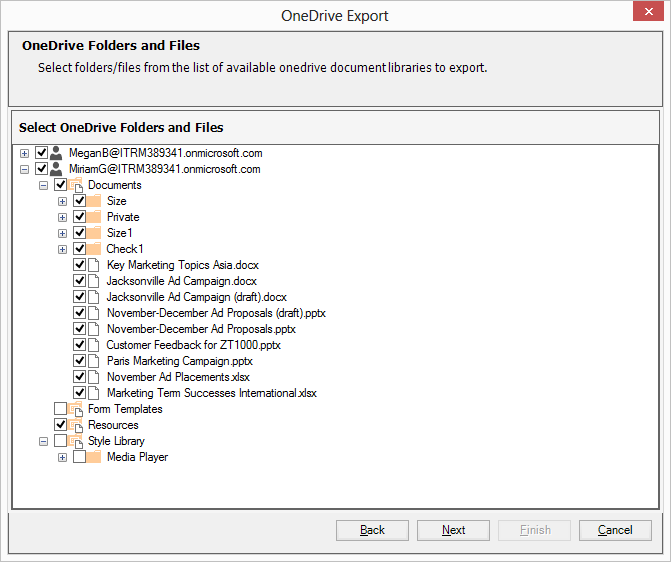Uncheck the Resources library checkbox
This screenshot has height=562, width=671.
[x=60, y=425]
